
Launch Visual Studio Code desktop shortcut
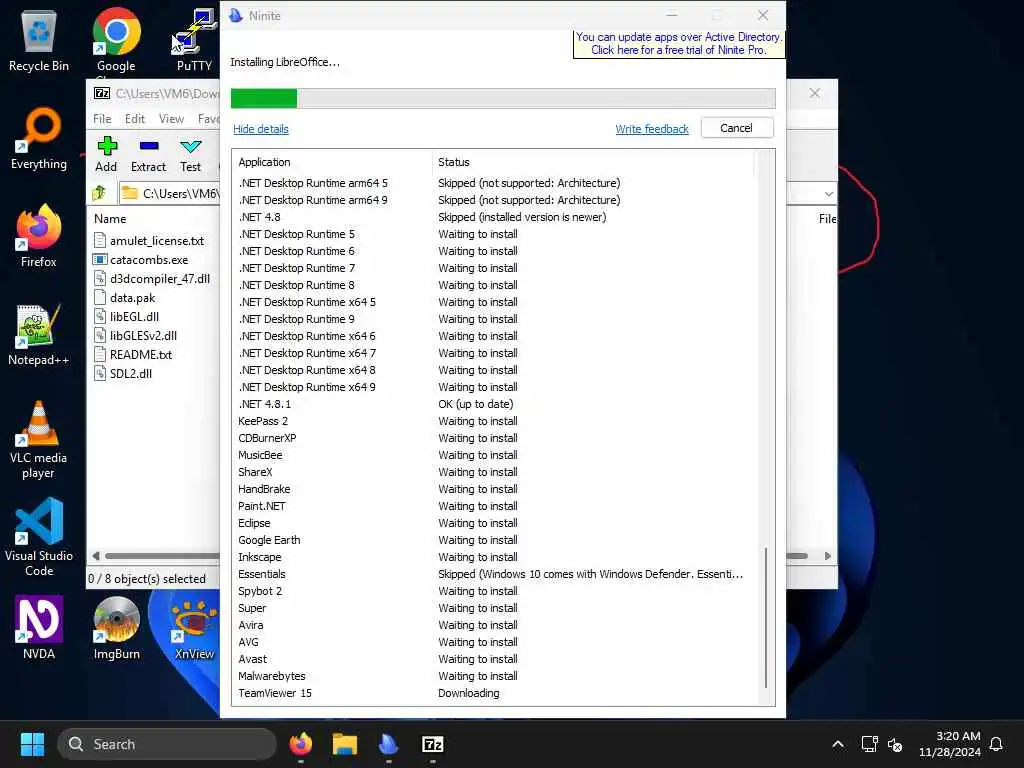(39, 537)
